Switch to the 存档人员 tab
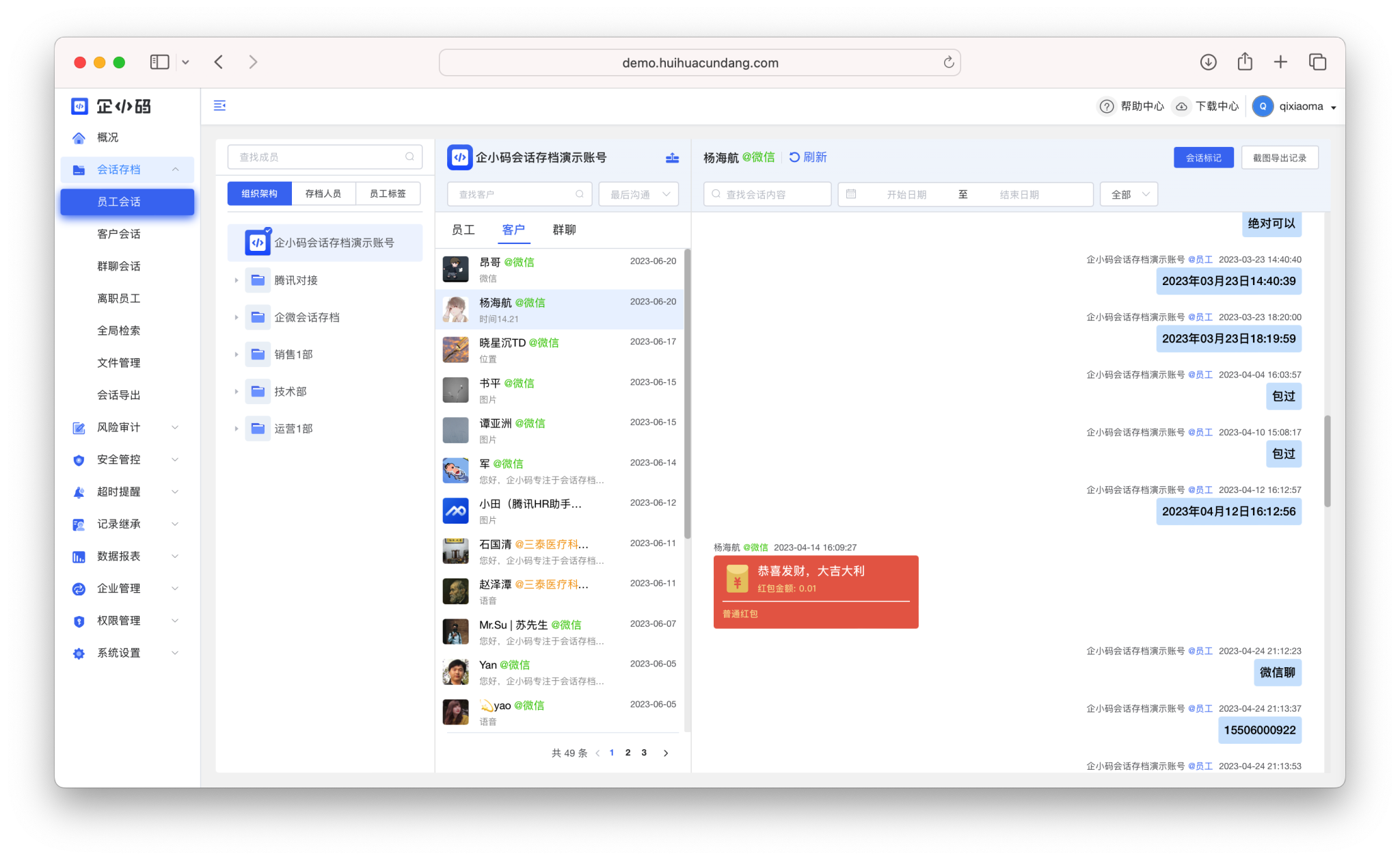The width and height of the screenshot is (1400, 860). click(323, 193)
